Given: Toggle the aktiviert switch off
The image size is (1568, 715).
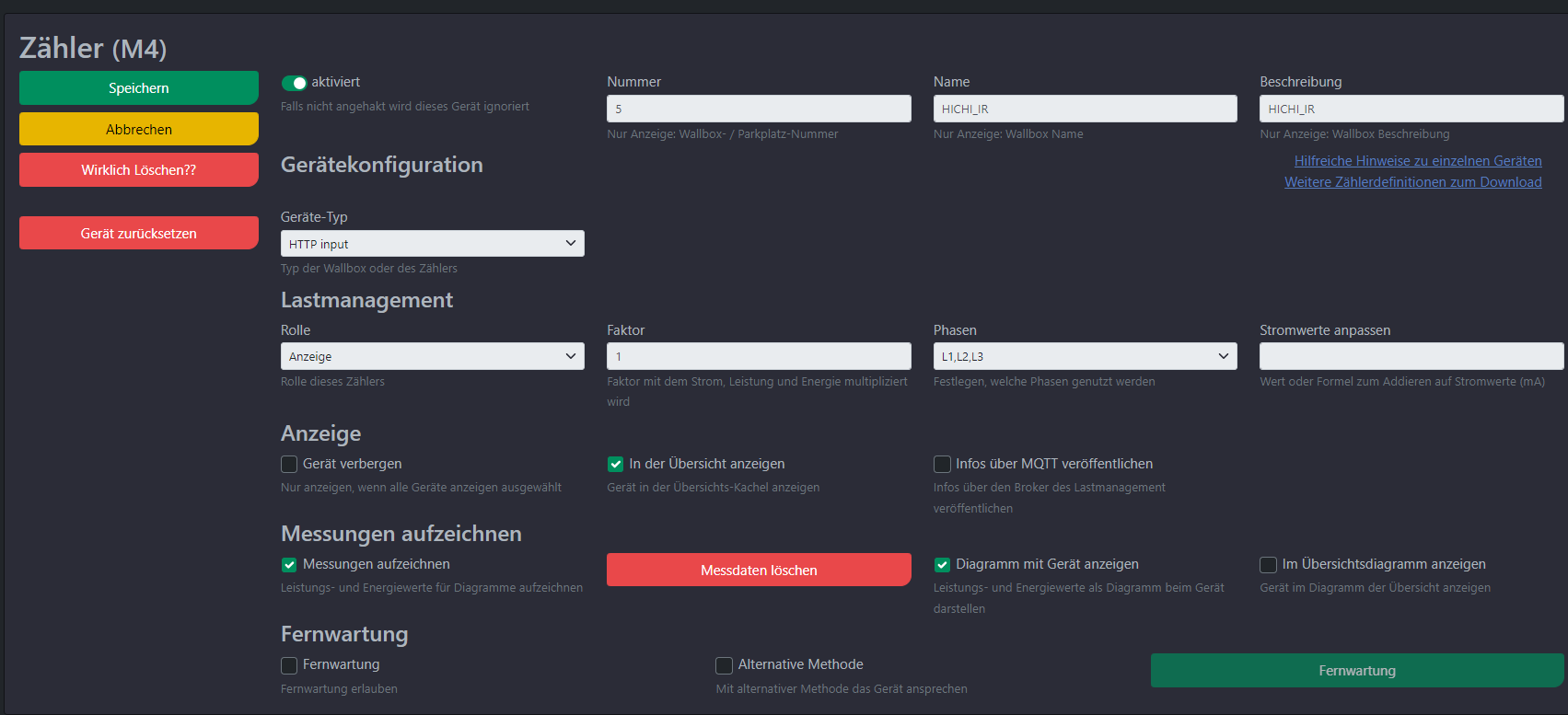Looking at the screenshot, I should click(x=294, y=83).
